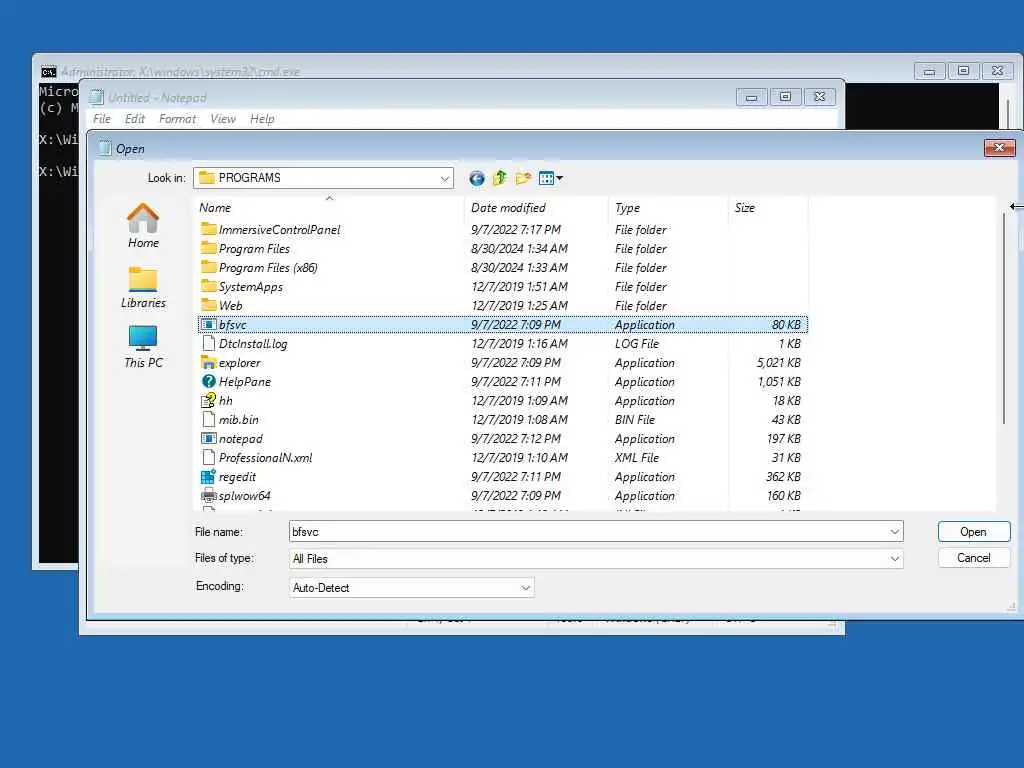
Task: Minimize the Notepad window
Action: pos(752,97)
